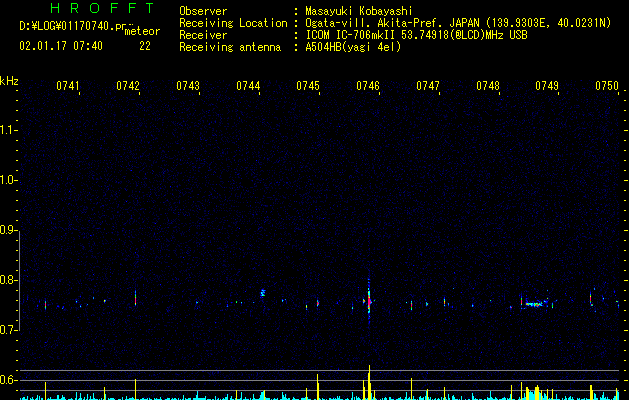Select antenna value A504HB(yagi 4el)
Image resolution: width=629 pixels, height=400 pixels.
(x=353, y=47)
